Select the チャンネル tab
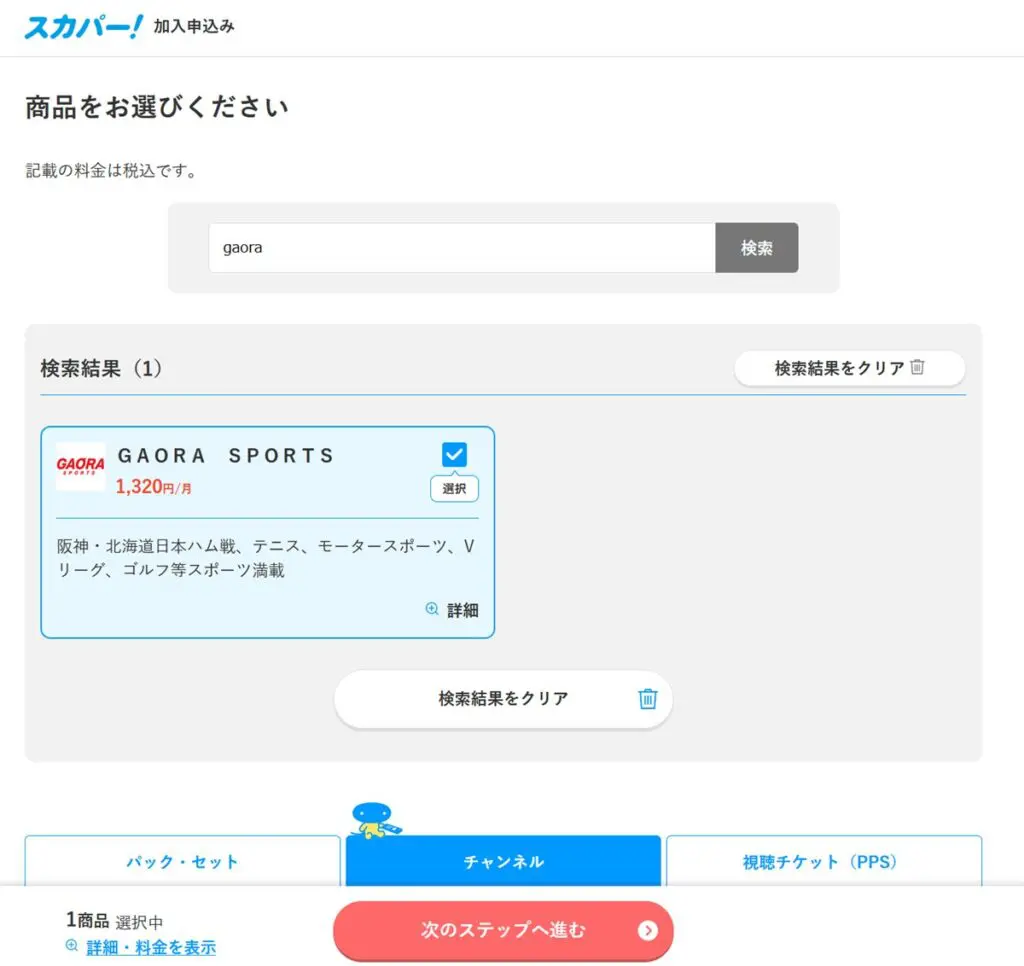Viewport: 1024px width, 966px height. pos(503,861)
